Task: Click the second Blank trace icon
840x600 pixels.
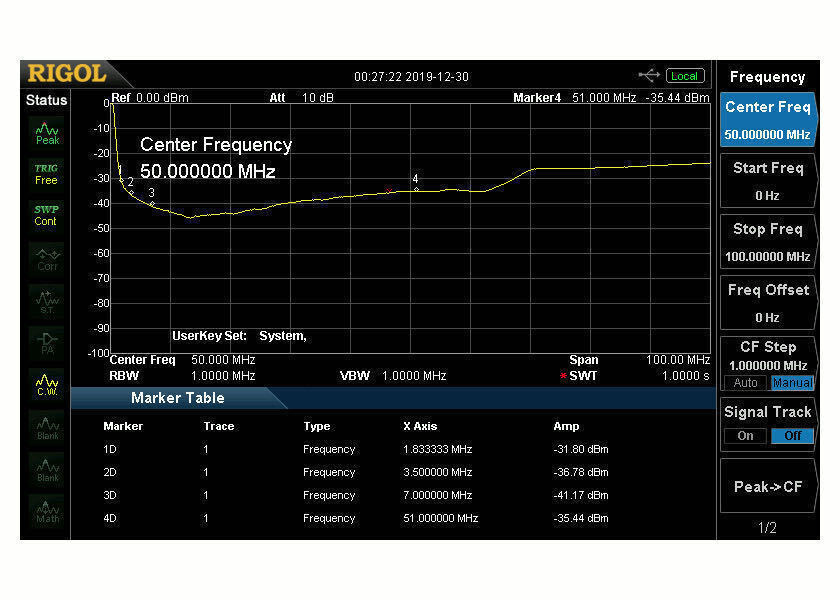Action: click(x=47, y=470)
